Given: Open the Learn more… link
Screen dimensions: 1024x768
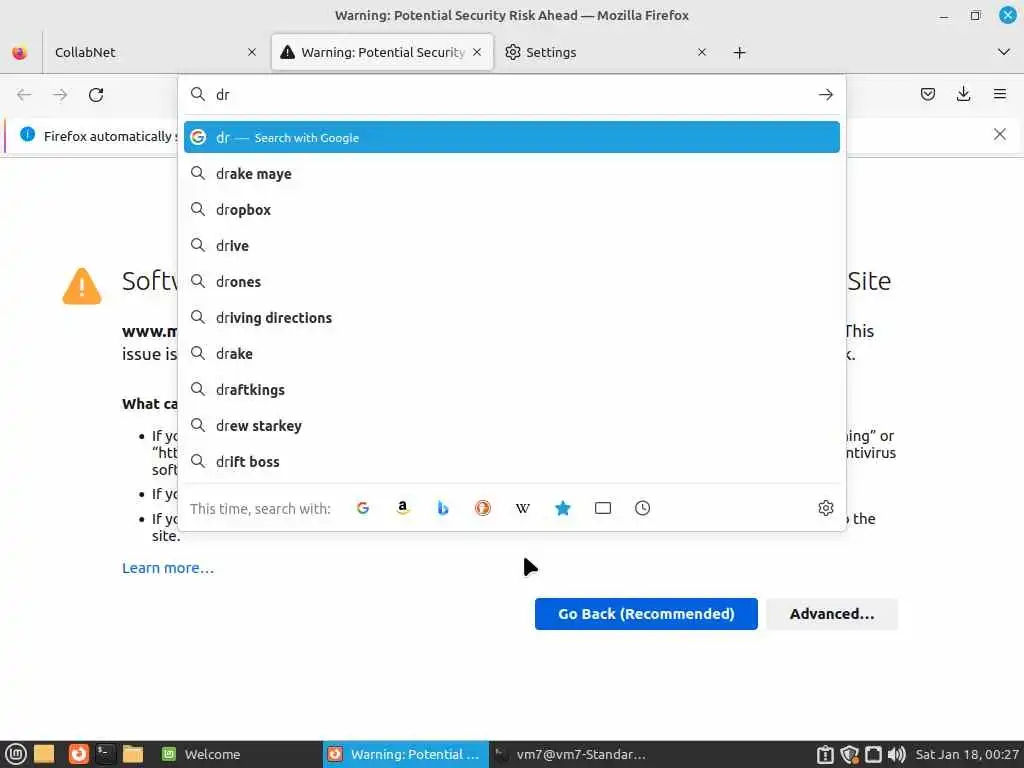Looking at the screenshot, I should [x=168, y=568].
